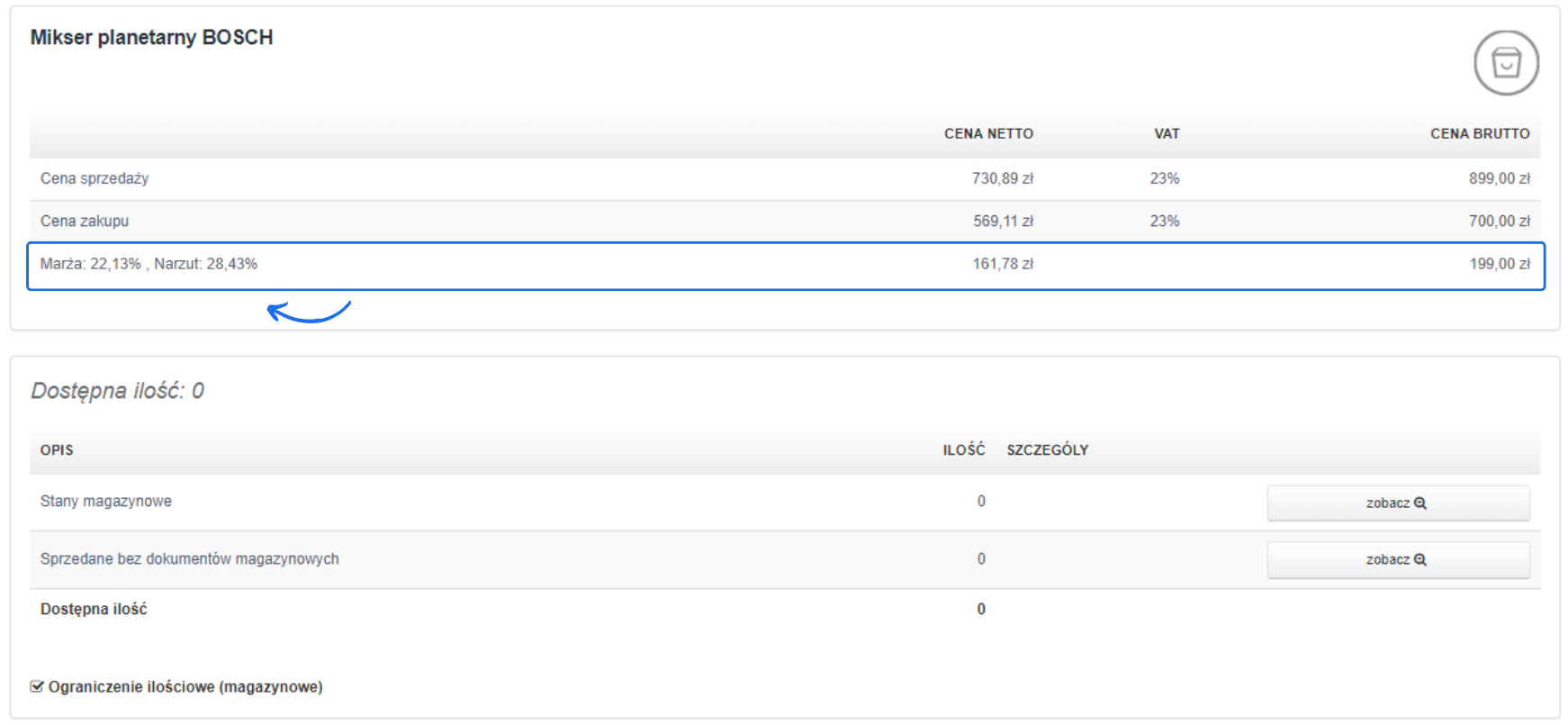Click the 730,89 zł net sale price

(1003, 178)
